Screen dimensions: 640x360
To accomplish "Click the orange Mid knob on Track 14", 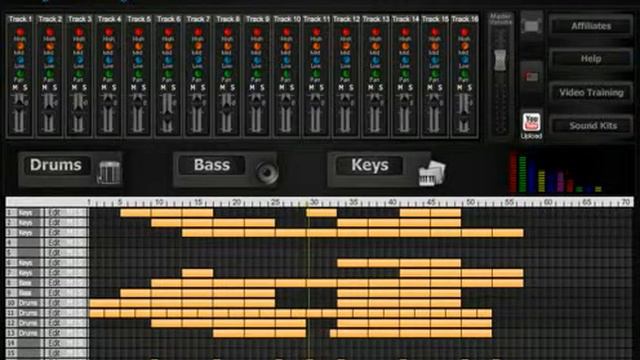I will click(x=405, y=47).
